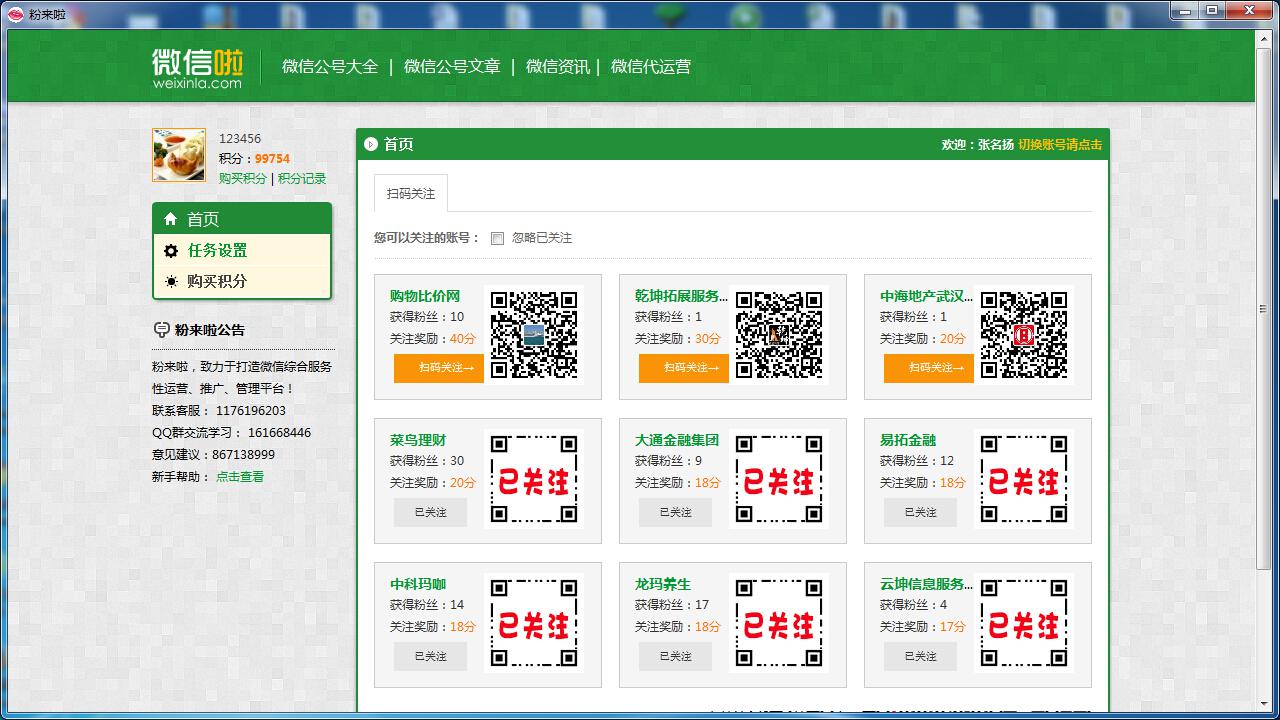
Task: Open 任务设置 via its gear icon
Action: point(170,250)
